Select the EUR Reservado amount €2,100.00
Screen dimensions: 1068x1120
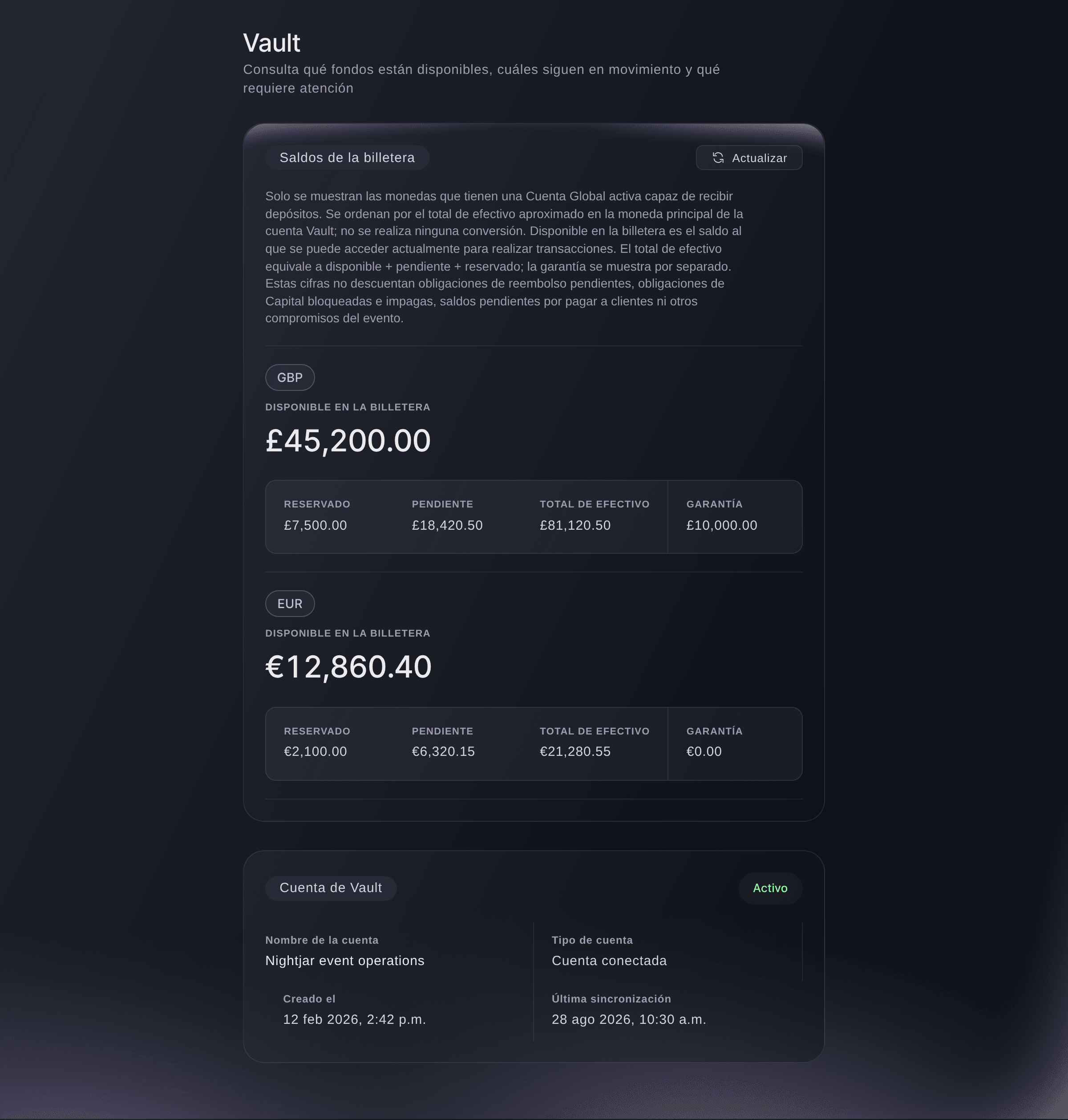point(316,751)
